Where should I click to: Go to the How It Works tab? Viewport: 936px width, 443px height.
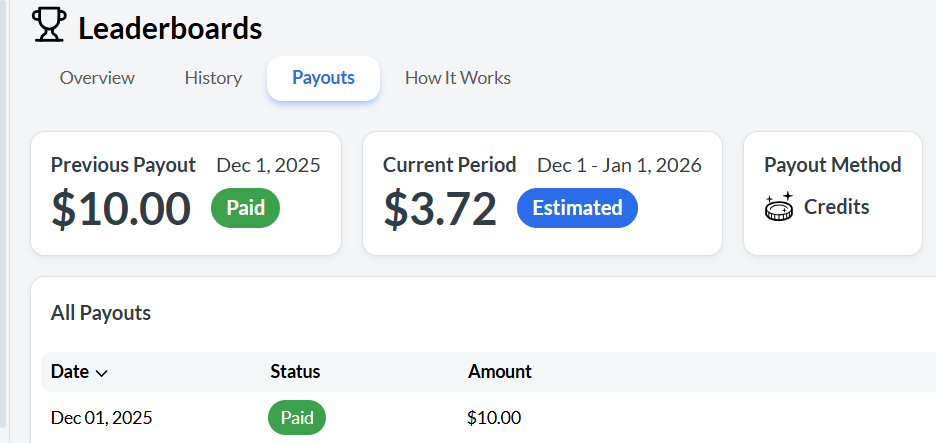[458, 78]
